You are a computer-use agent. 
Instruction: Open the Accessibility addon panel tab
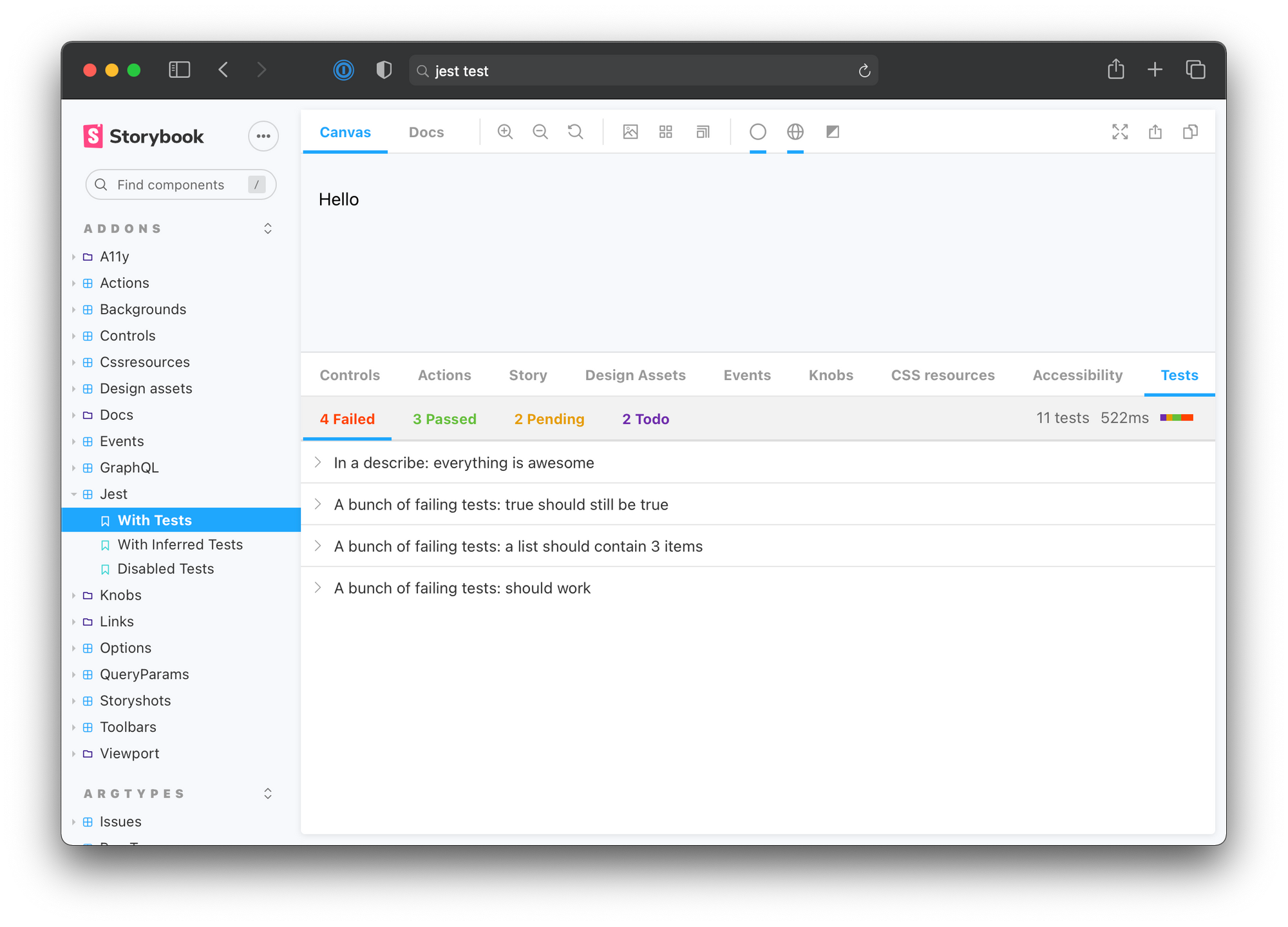(x=1077, y=375)
